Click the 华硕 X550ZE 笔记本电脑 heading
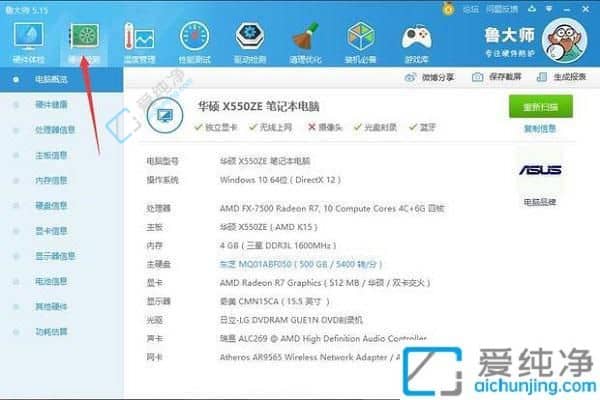The image size is (600, 400). pyautogui.click(x=258, y=106)
